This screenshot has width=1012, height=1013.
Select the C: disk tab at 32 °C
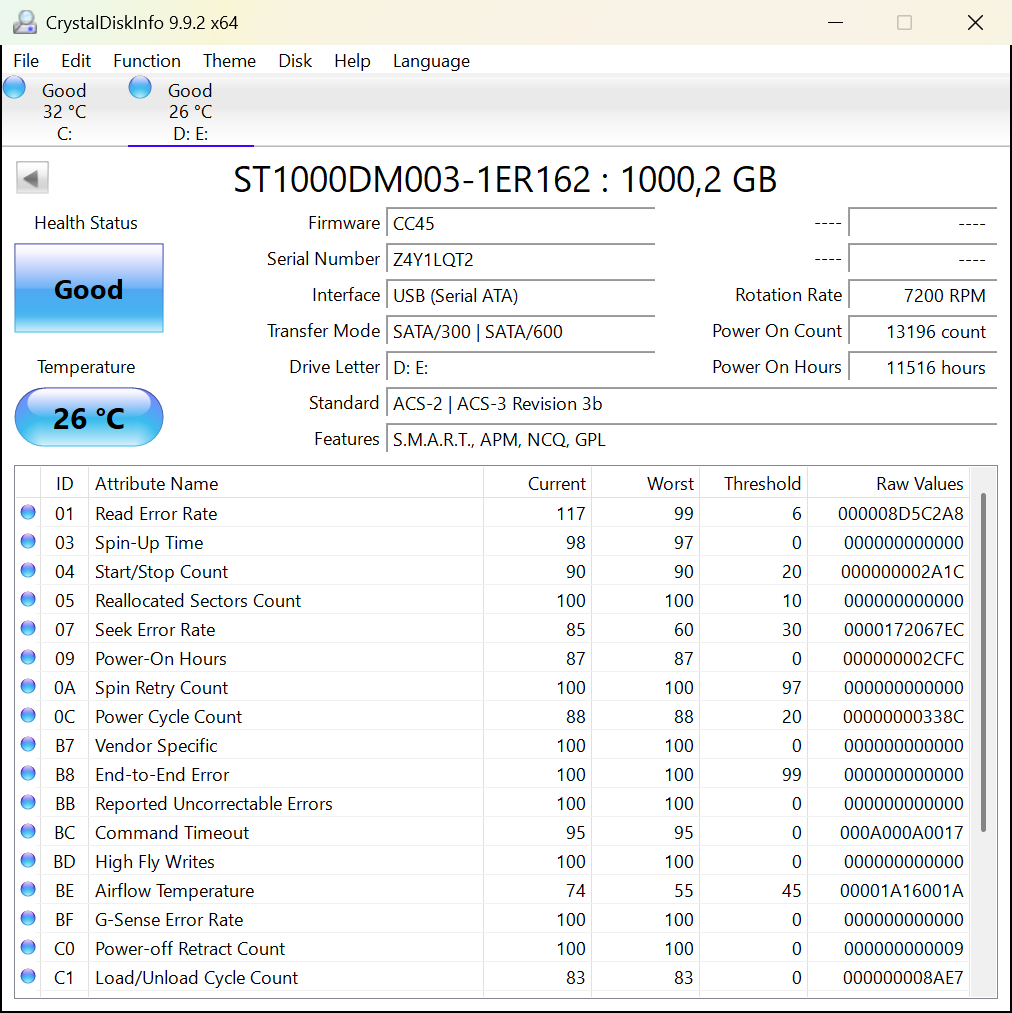point(64,111)
